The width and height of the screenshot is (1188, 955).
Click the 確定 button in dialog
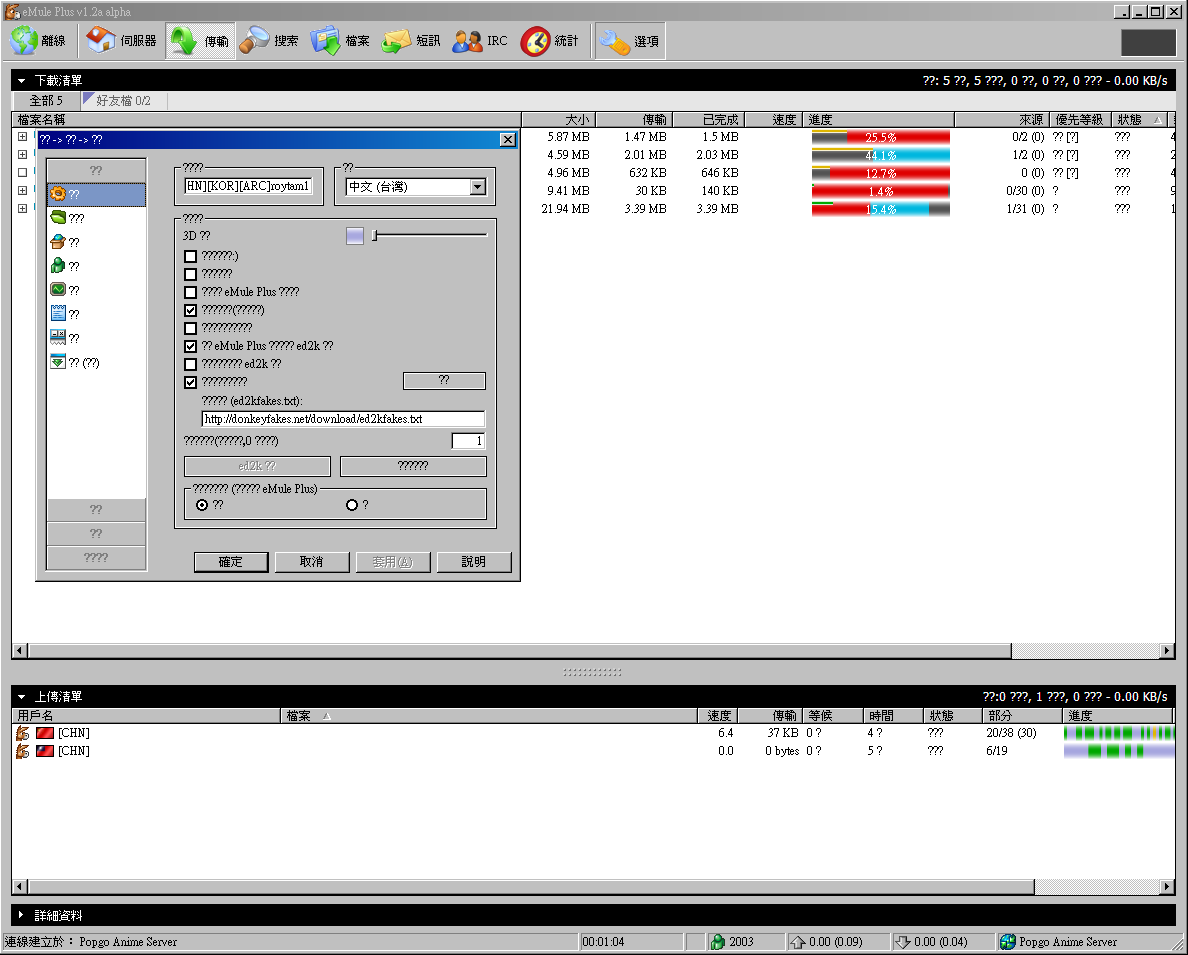coord(231,562)
